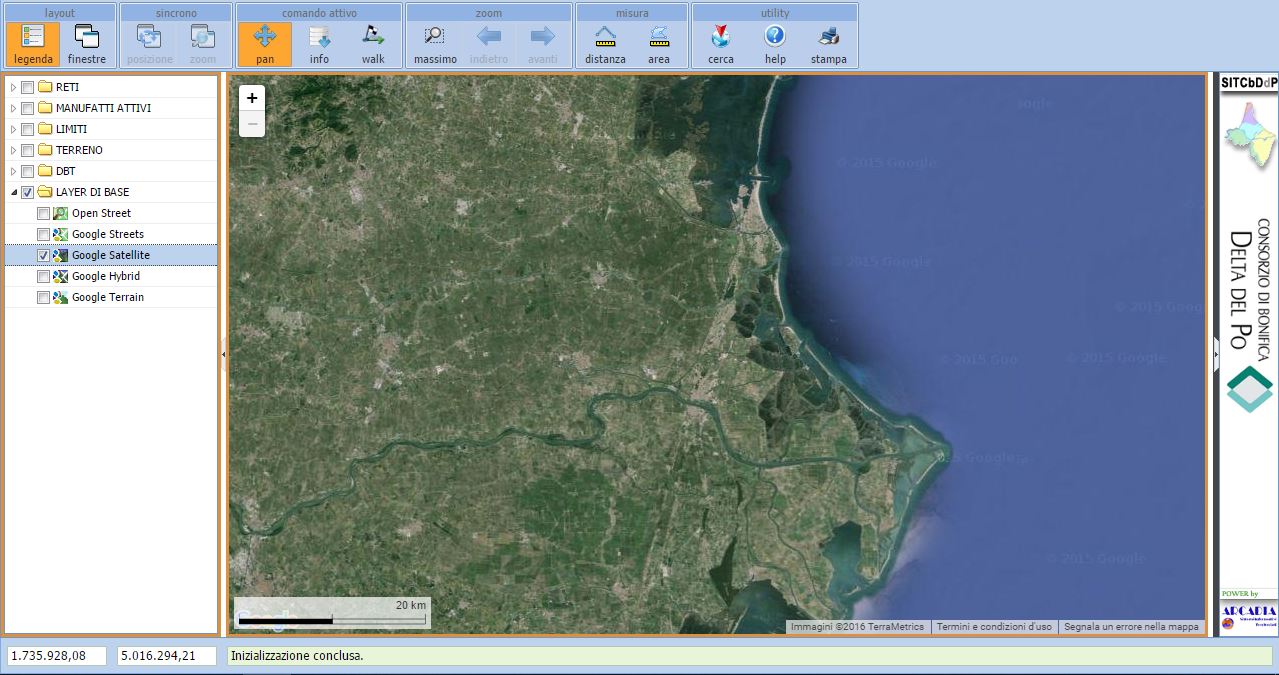The width and height of the screenshot is (1279, 675).
Task: Activate the pan command
Action: click(x=265, y=45)
